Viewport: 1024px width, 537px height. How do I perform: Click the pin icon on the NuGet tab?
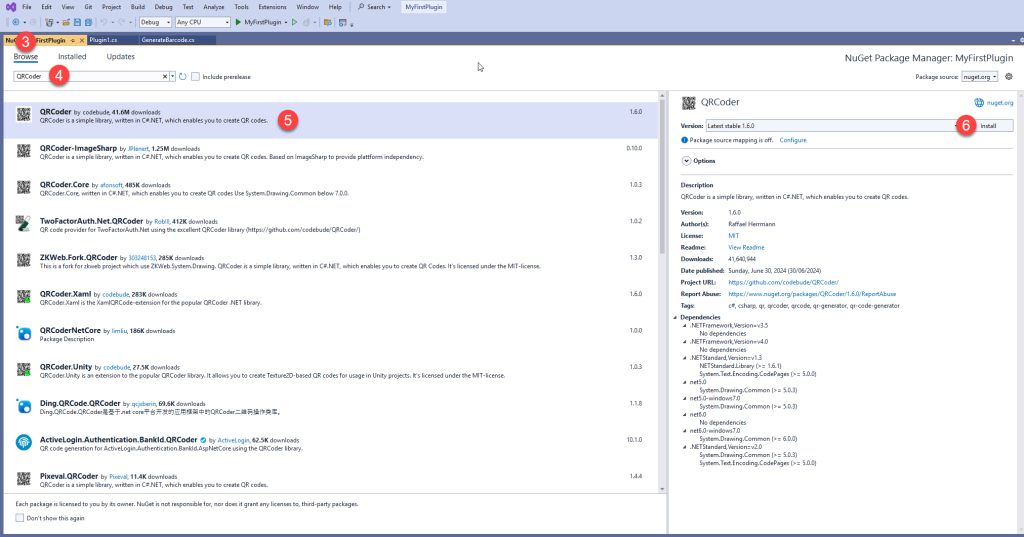[x=72, y=41]
